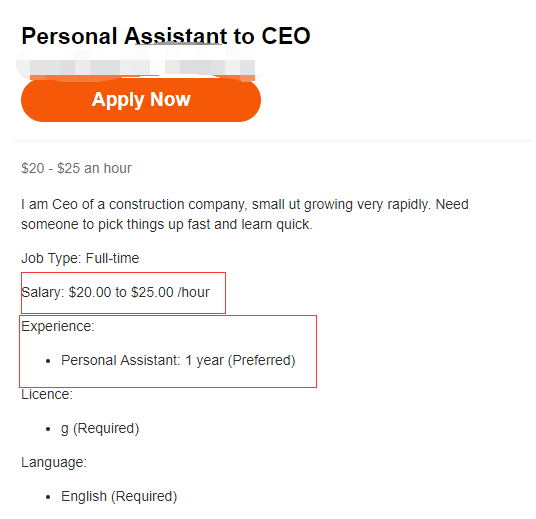Click the Job Type: Full-time line

pos(80,258)
